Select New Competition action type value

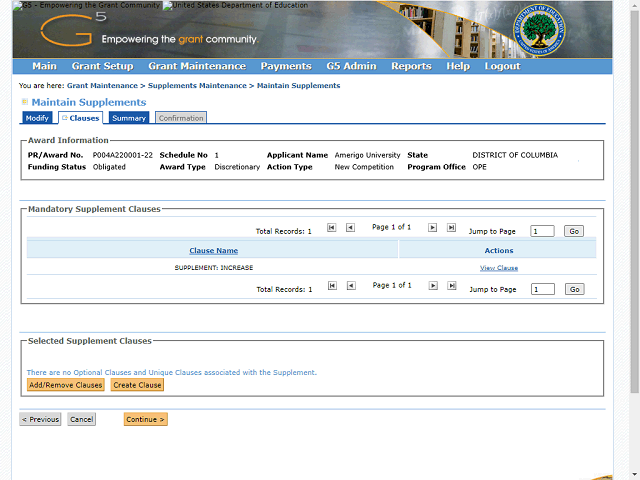364,167
